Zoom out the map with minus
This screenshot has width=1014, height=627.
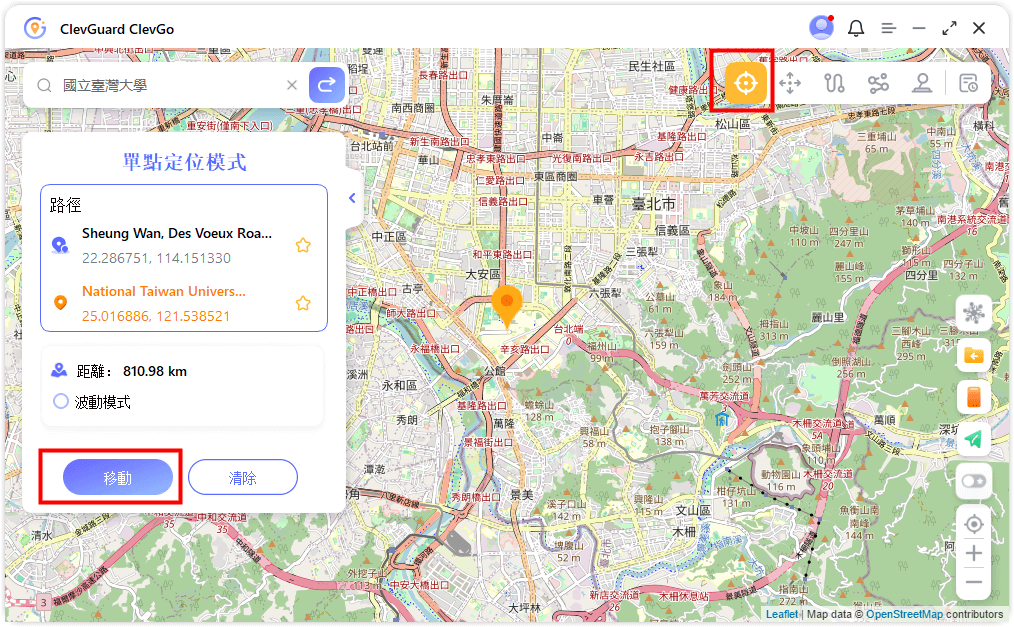coord(973,582)
